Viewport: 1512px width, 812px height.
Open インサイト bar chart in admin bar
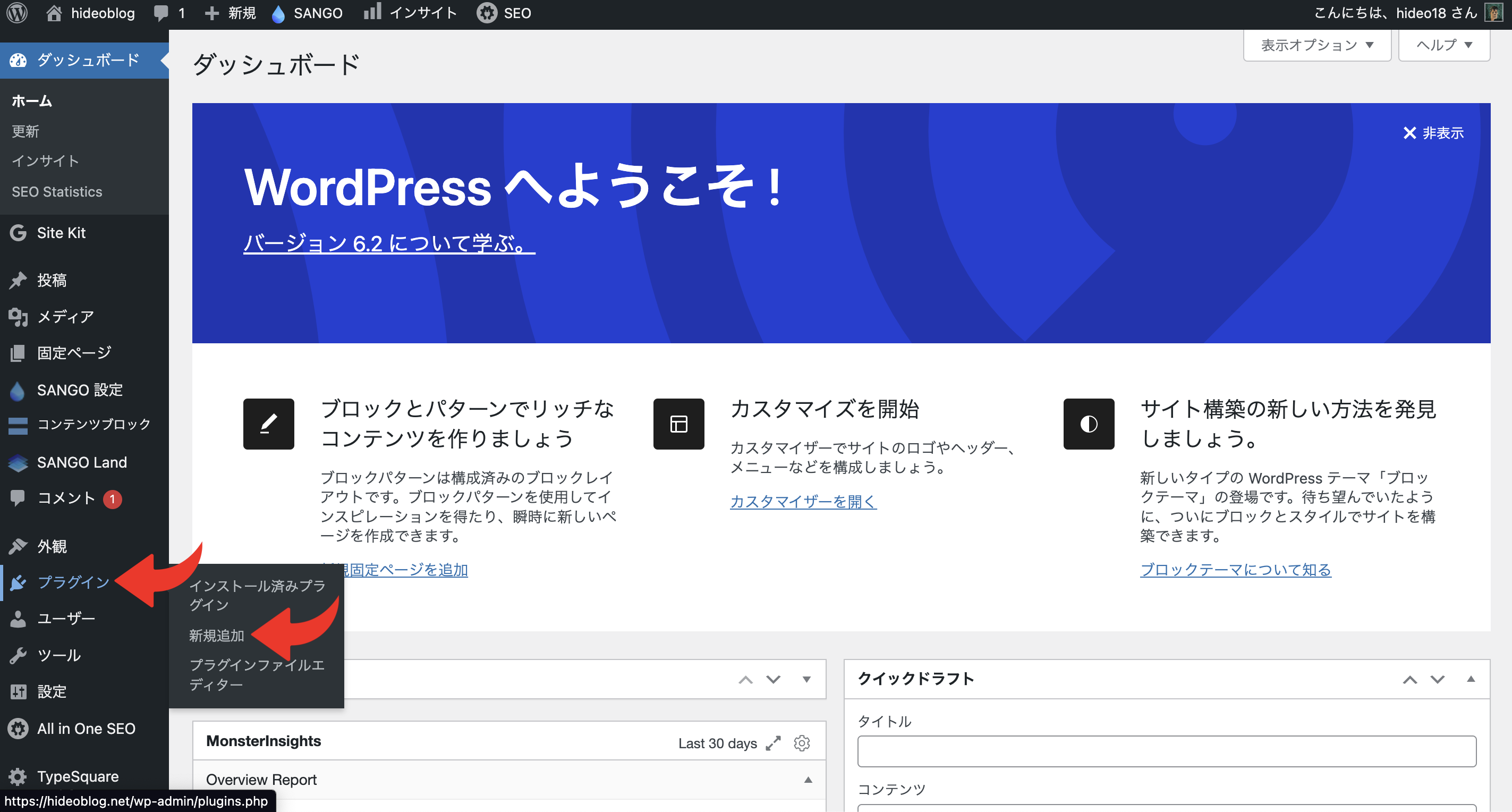click(372, 12)
